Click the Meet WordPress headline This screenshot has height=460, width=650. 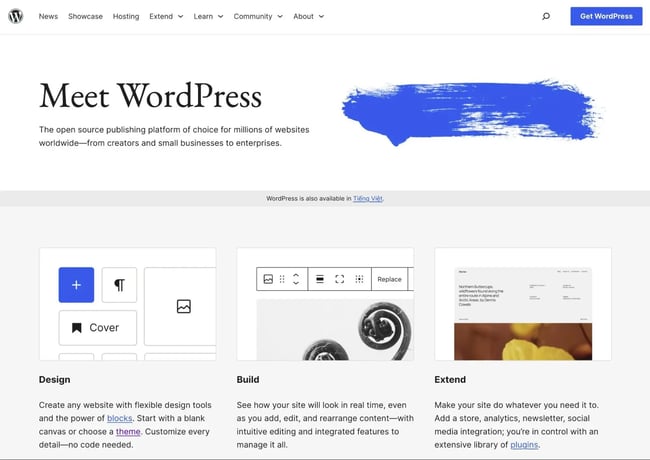tap(150, 96)
